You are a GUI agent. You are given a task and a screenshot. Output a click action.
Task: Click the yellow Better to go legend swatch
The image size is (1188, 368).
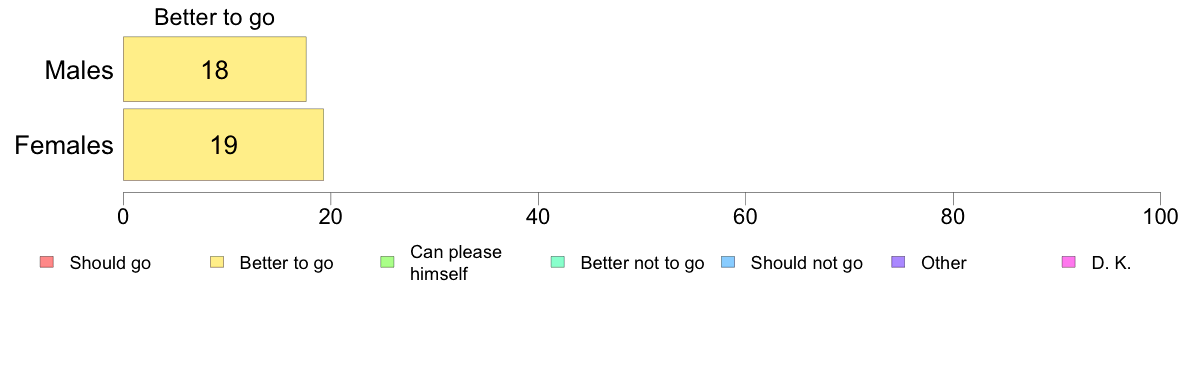[217, 263]
